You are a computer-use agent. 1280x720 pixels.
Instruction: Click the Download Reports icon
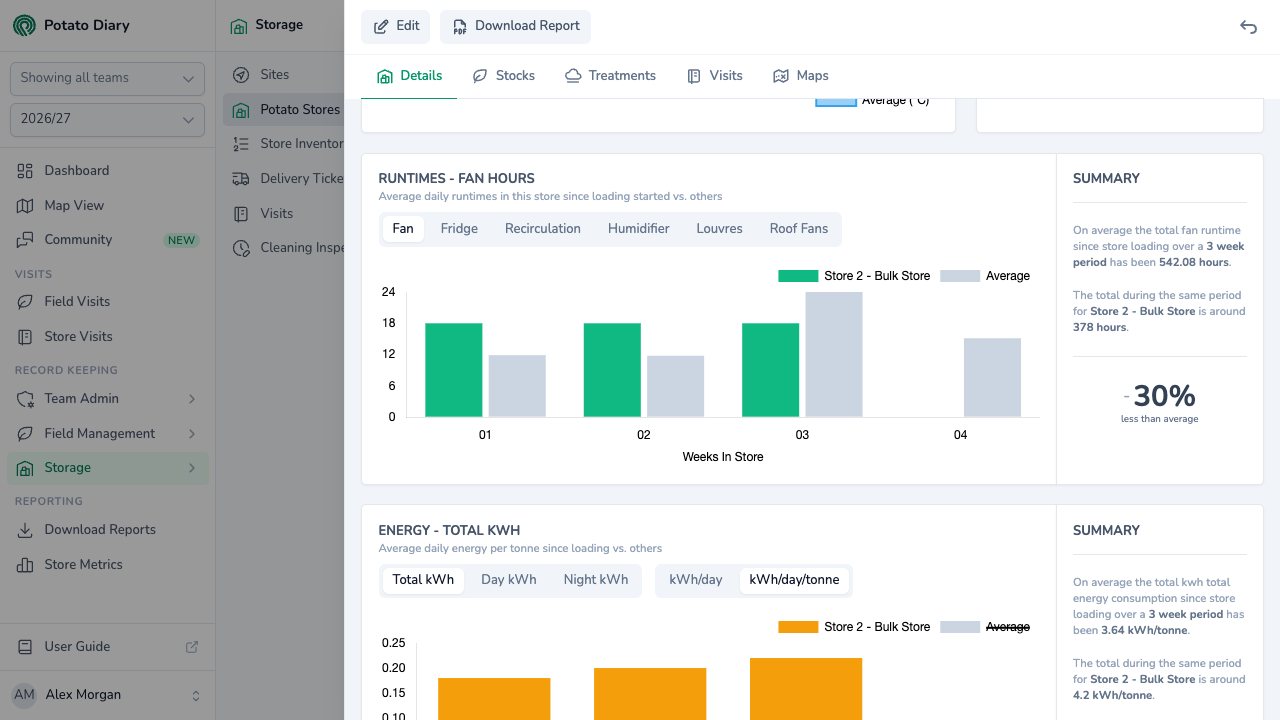tap(25, 530)
